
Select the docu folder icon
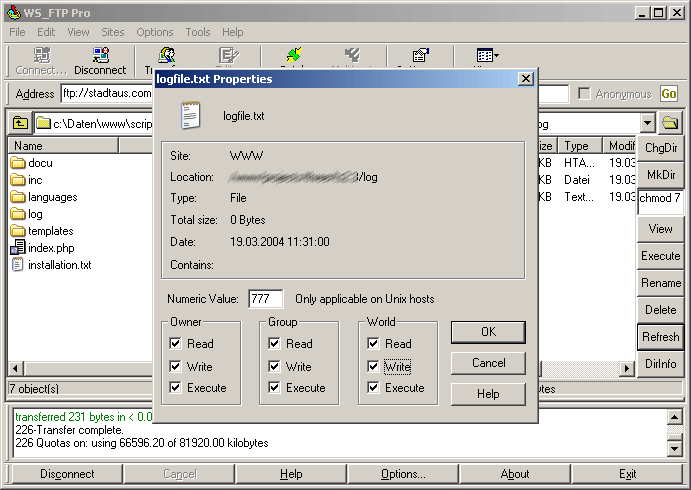coord(18,163)
